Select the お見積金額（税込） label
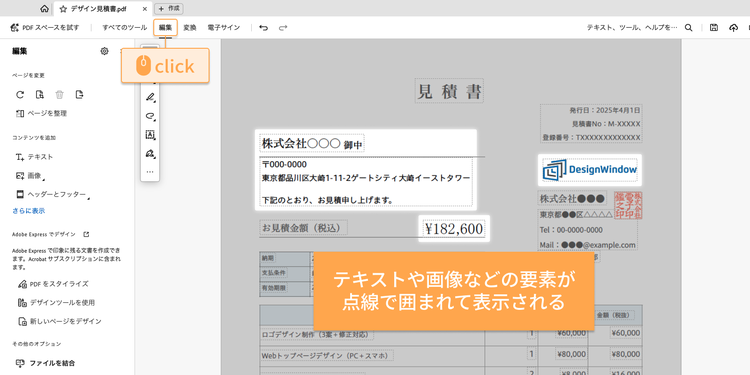The width and height of the screenshot is (750, 375). click(303, 228)
